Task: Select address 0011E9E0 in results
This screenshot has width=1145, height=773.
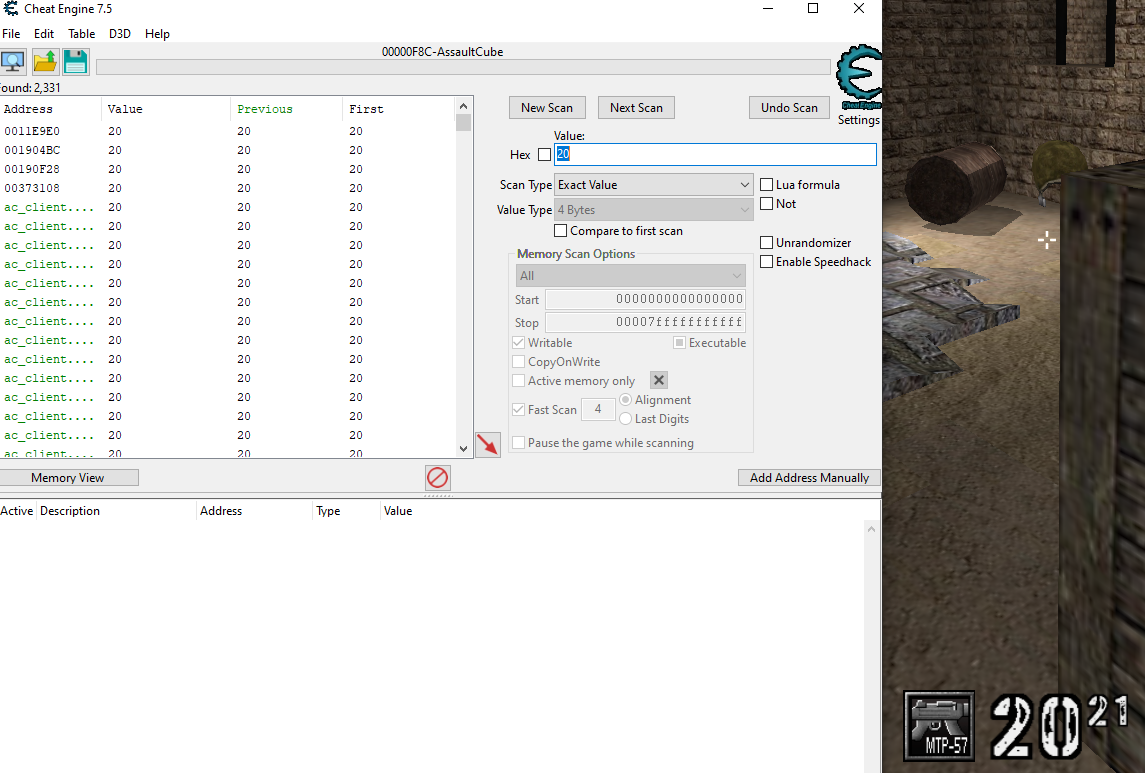Action: pos(32,131)
